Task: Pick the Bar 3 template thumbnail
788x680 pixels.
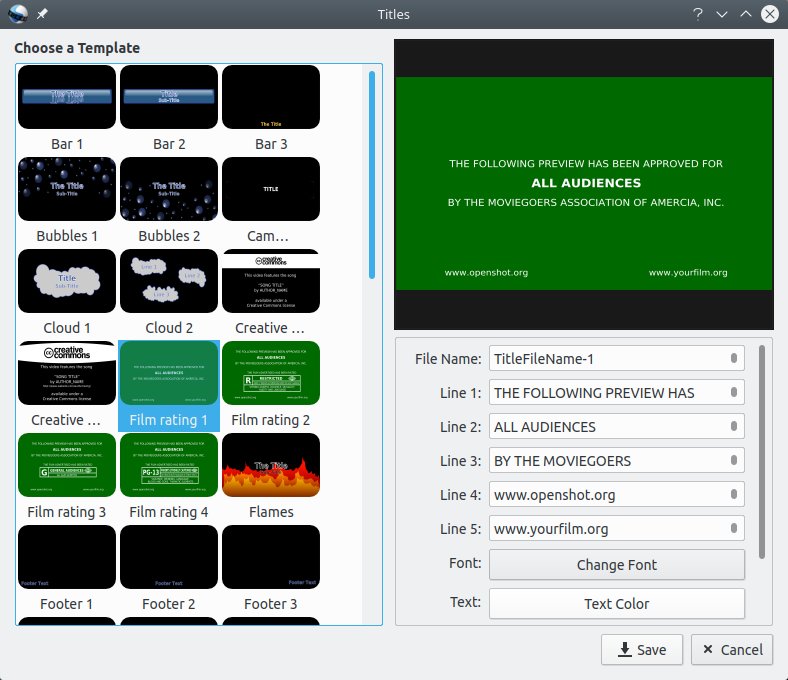Action: coord(271,97)
